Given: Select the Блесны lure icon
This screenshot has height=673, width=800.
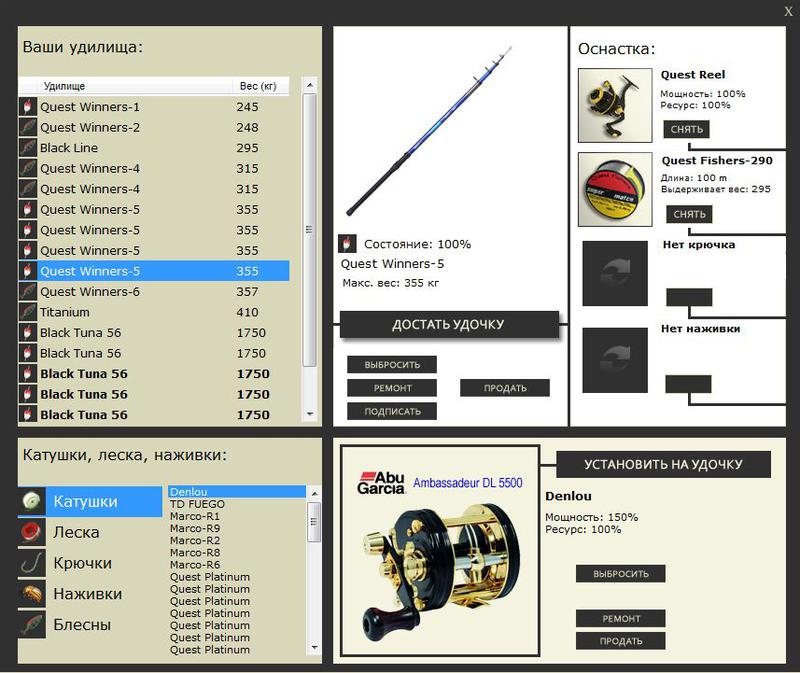Looking at the screenshot, I should [32, 625].
